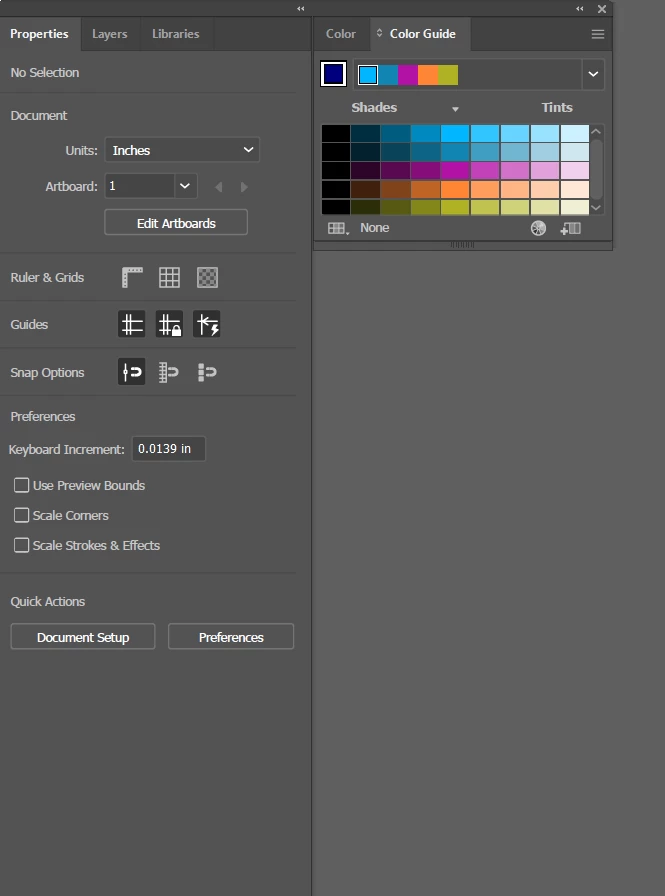This screenshot has width=665, height=896.
Task: Open the Units dropdown showing Inches
Action: [182, 150]
